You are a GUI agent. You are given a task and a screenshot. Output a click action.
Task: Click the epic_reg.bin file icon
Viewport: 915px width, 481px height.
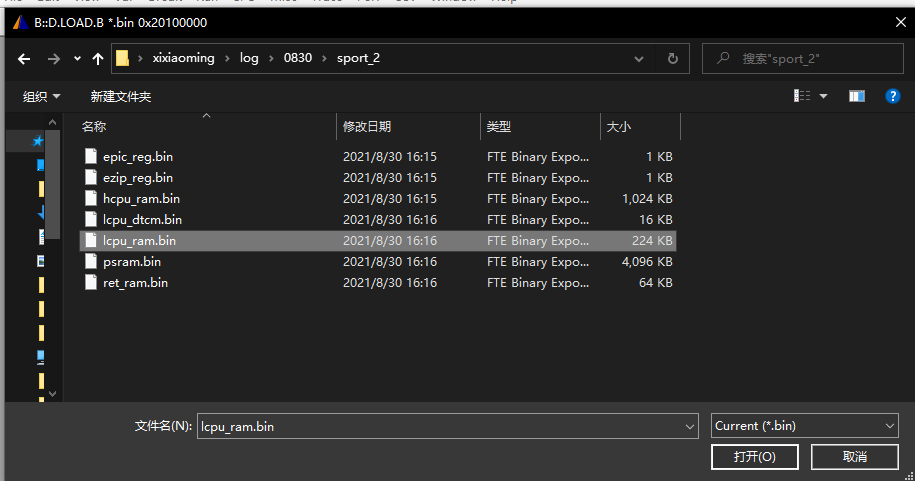coord(91,157)
